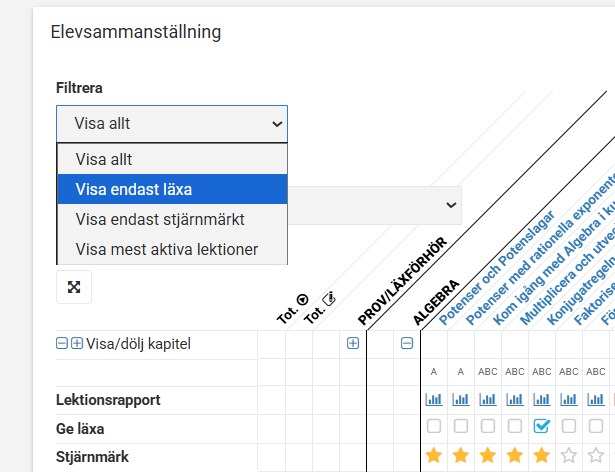Viewport: 615px width, 472px height.
Task: Star the first empty star in Stjärnmärk row
Action: click(569, 456)
